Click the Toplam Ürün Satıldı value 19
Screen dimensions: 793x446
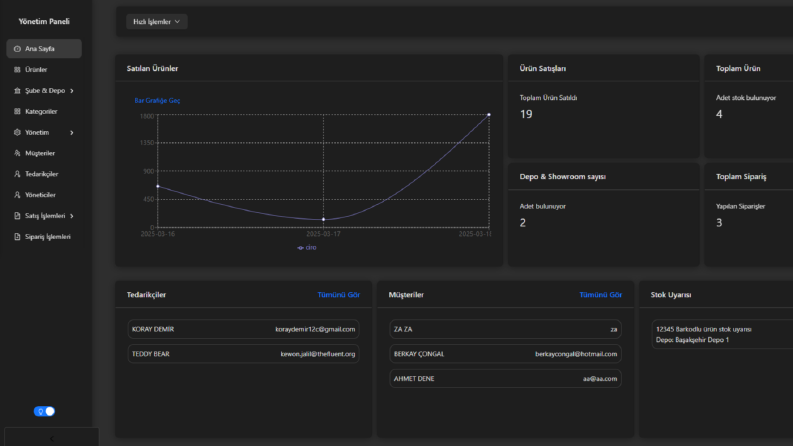click(x=526, y=114)
